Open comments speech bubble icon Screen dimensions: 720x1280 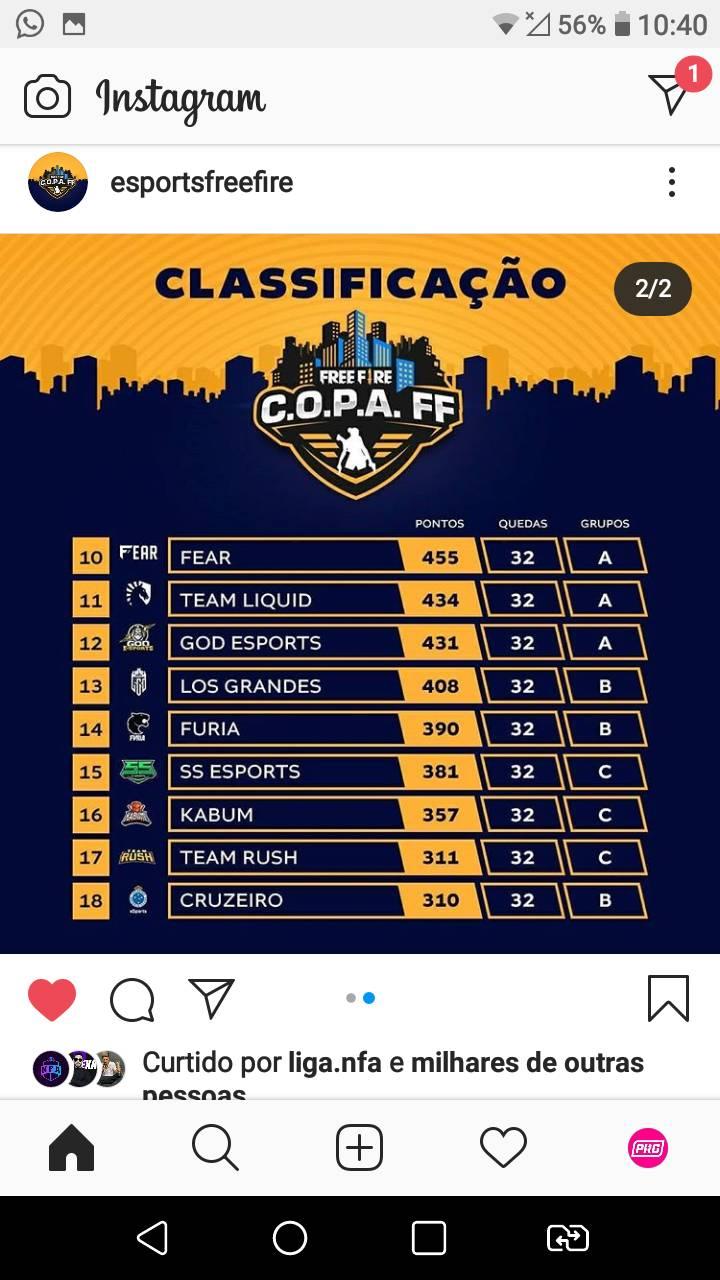coord(132,999)
